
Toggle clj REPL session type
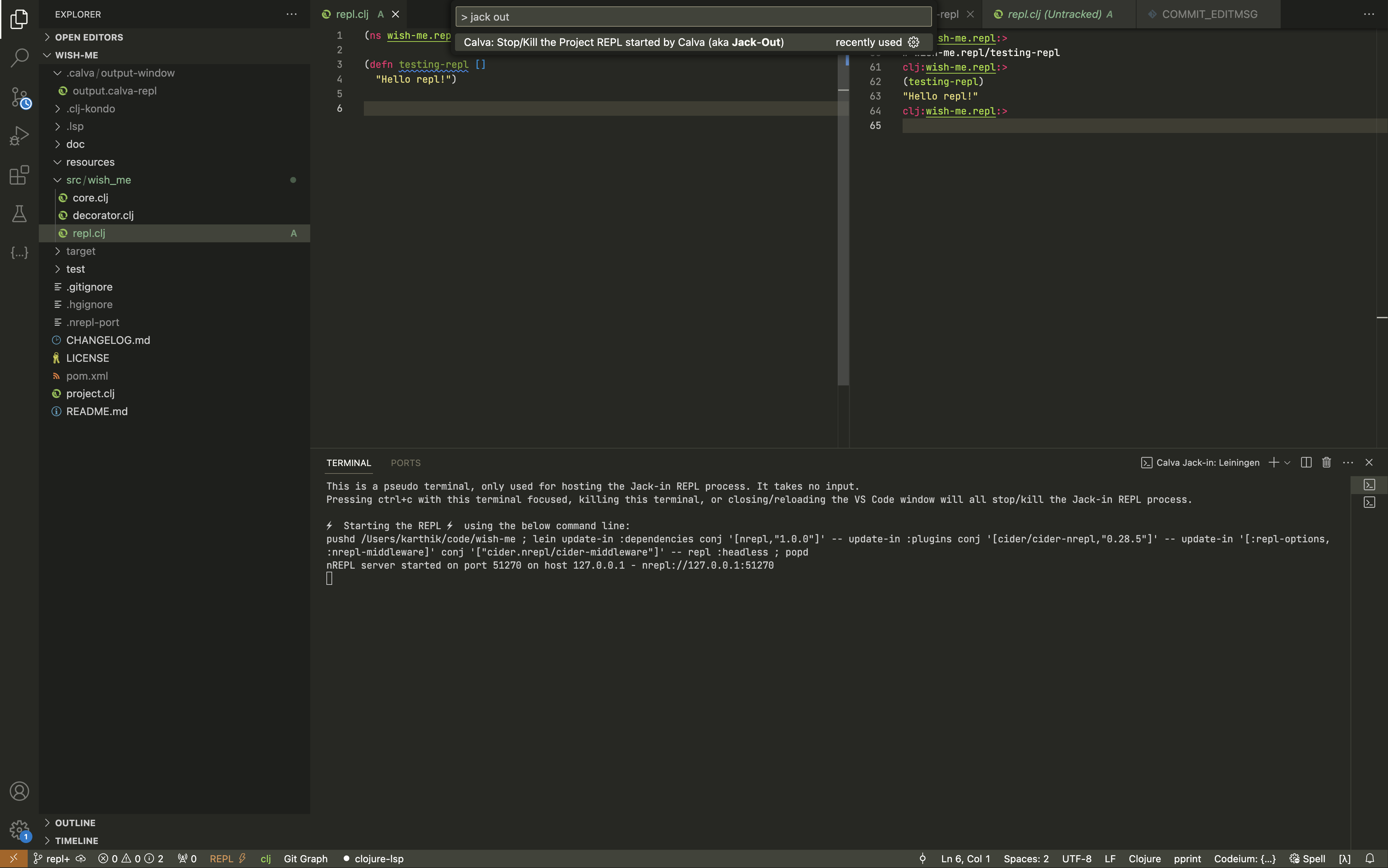pos(265,859)
